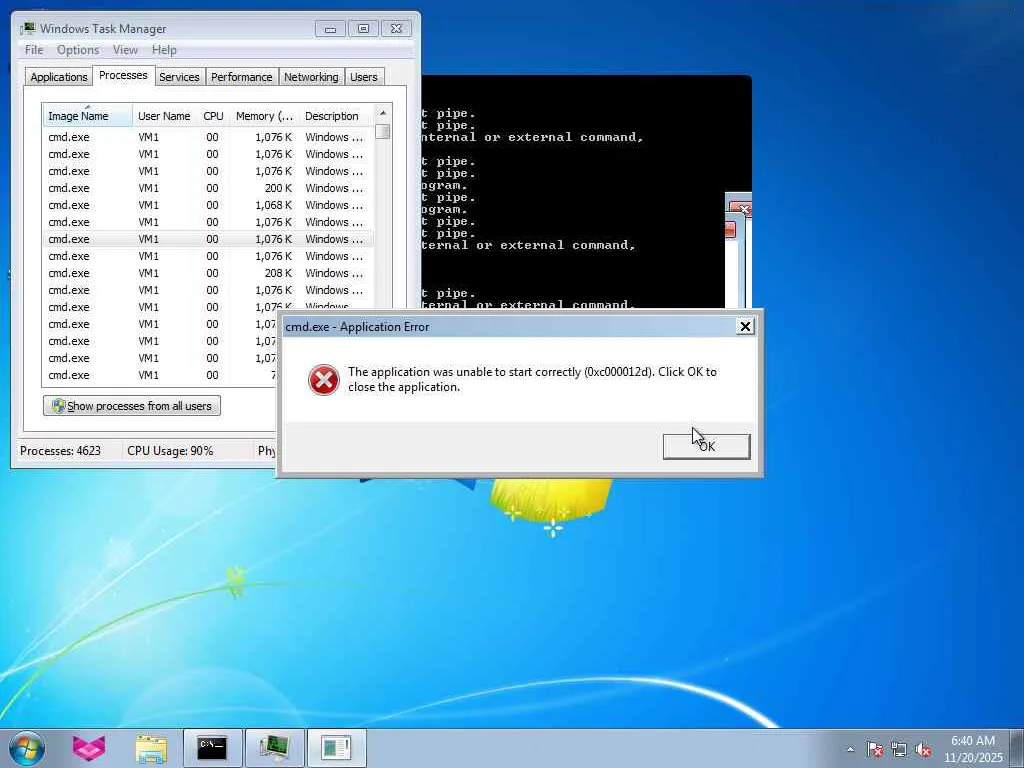Select the cmd.exe row using 200 K
This screenshot has width=1024, height=768.
point(208,188)
